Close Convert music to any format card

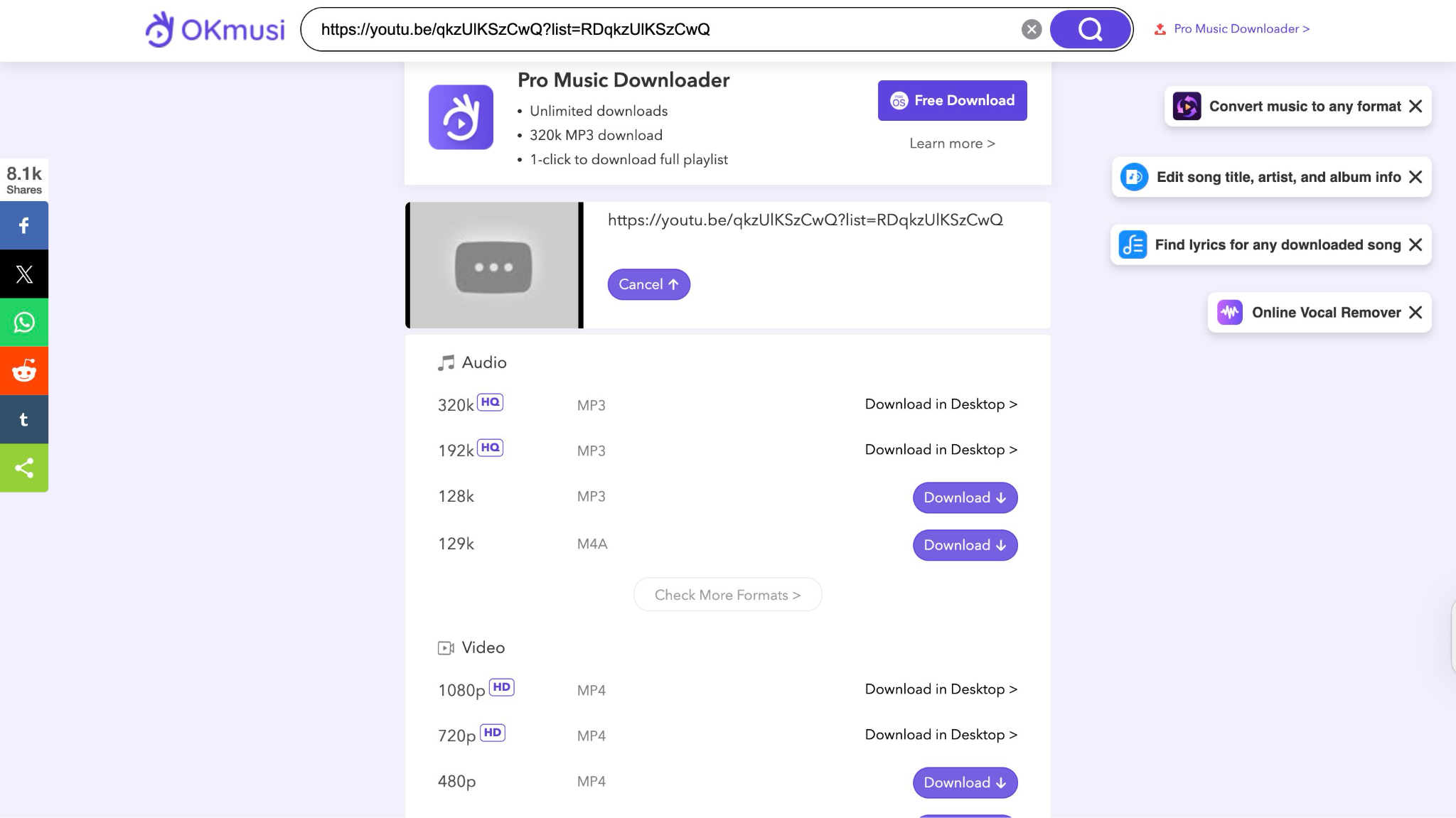(x=1415, y=107)
